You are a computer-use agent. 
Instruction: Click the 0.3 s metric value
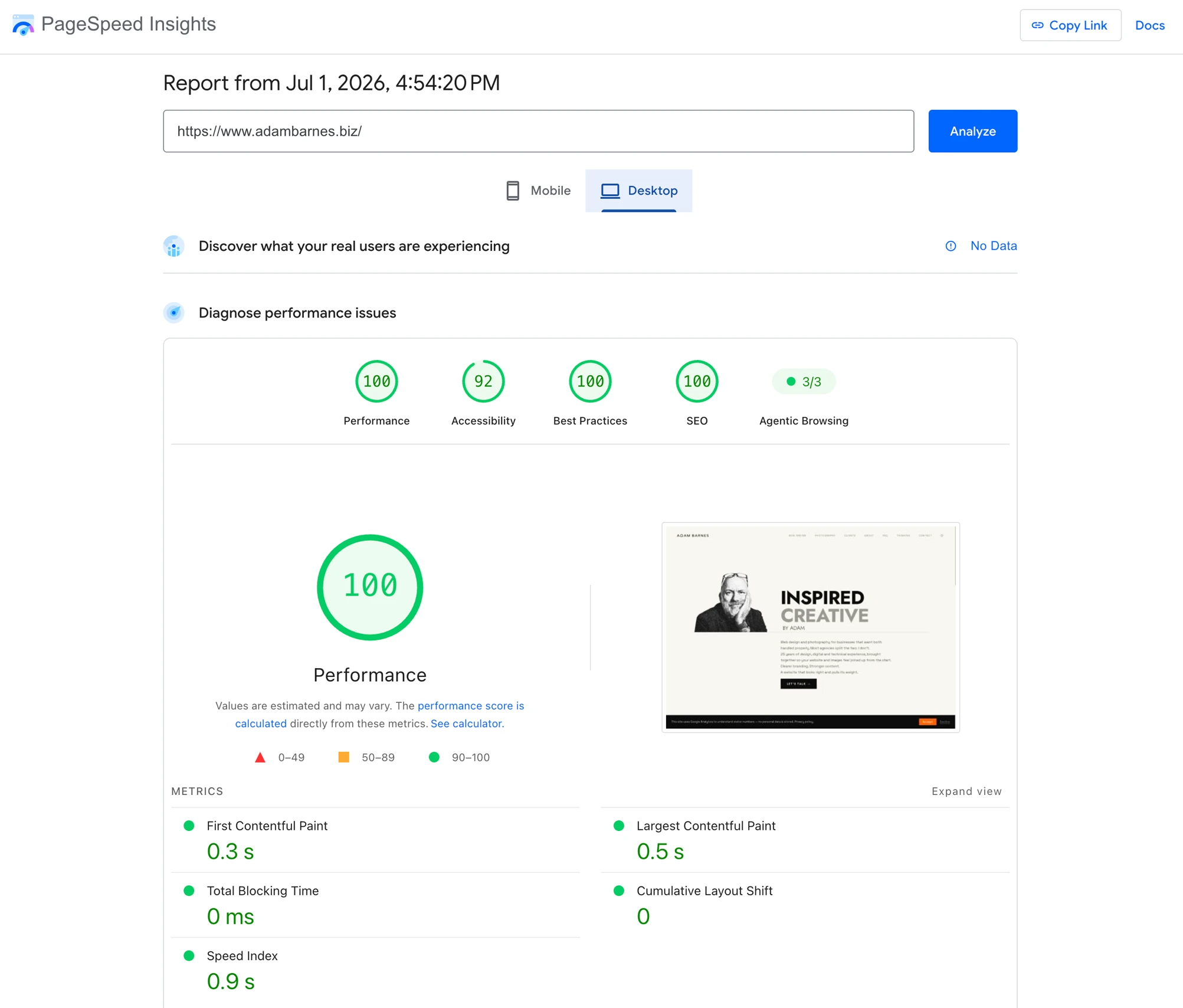230,852
